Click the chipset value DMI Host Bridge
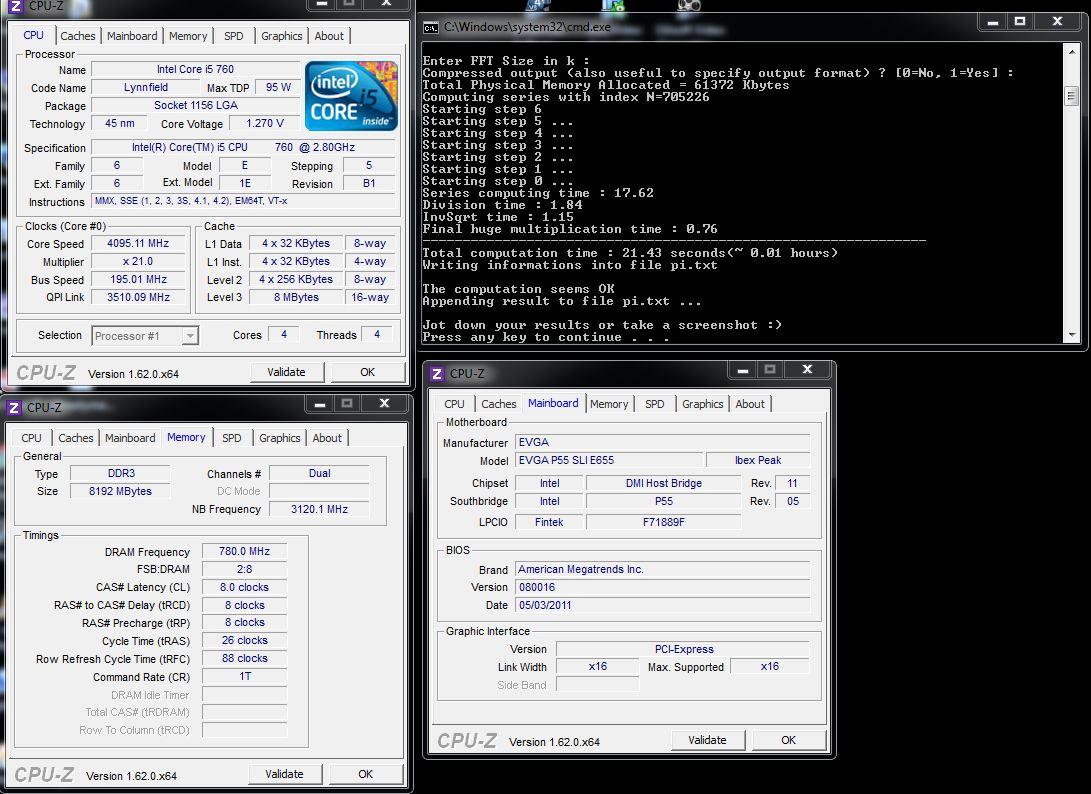This screenshot has width=1091, height=794. click(664, 483)
